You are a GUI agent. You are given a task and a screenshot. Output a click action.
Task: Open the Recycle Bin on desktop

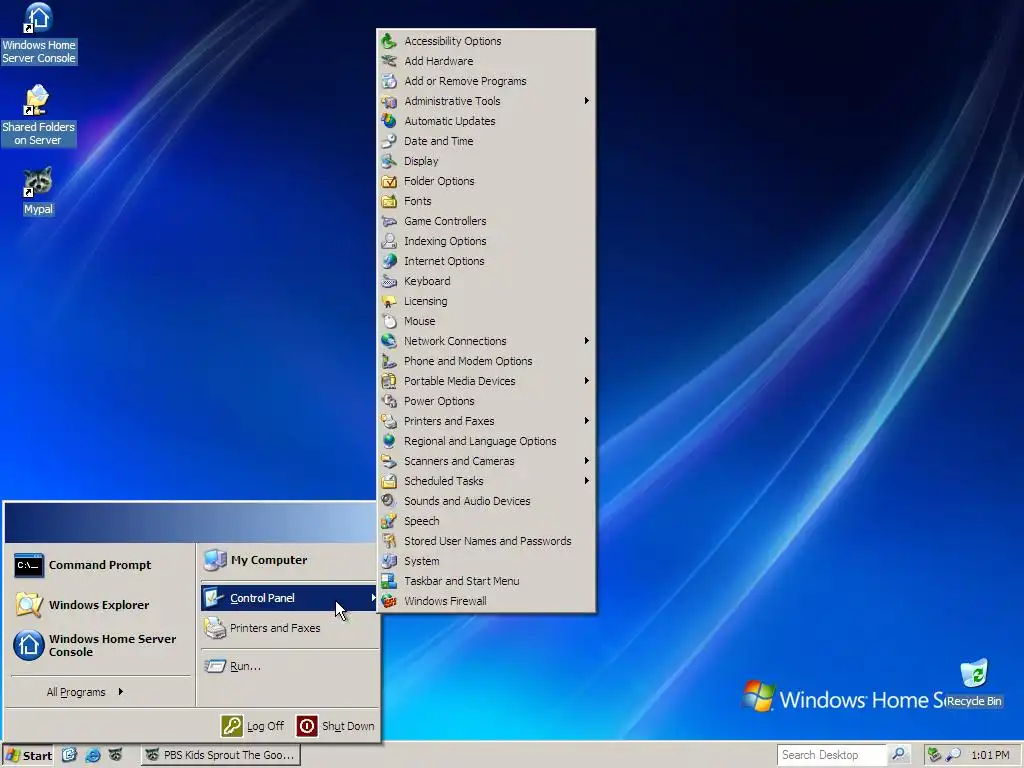[974, 684]
